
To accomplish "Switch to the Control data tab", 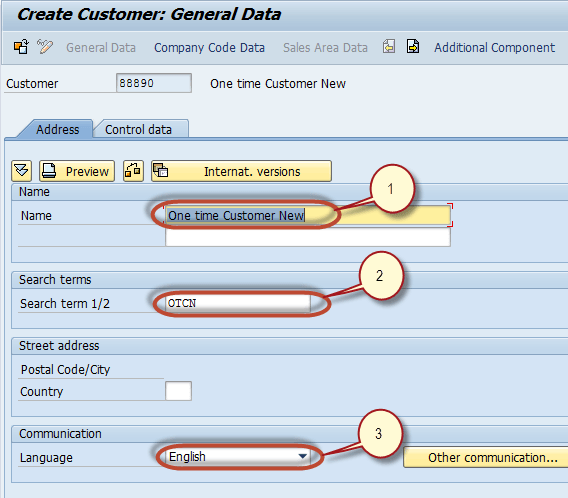I will pyautogui.click(x=138, y=129).
